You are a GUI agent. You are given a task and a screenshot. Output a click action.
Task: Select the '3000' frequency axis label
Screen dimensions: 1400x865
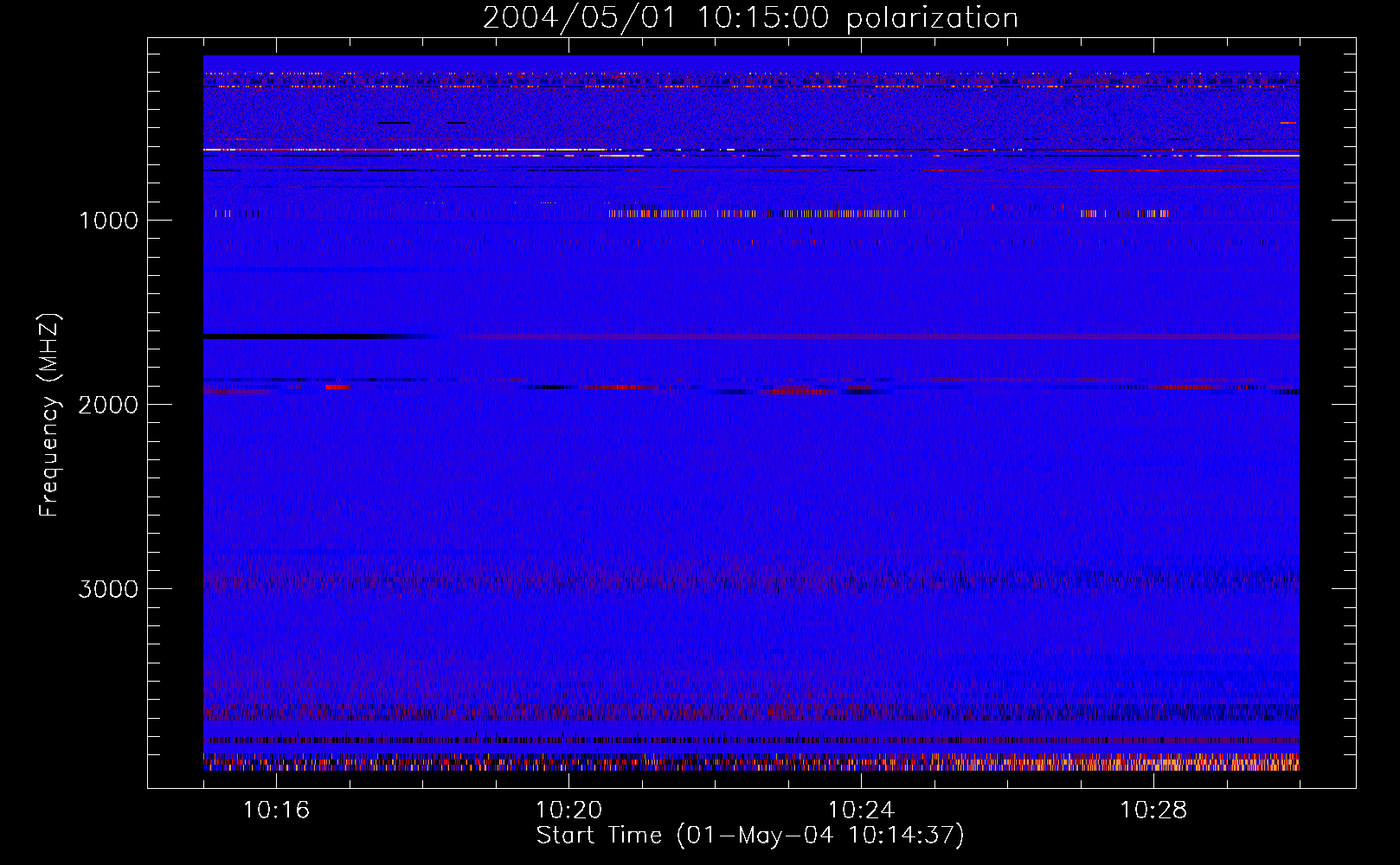[108, 589]
